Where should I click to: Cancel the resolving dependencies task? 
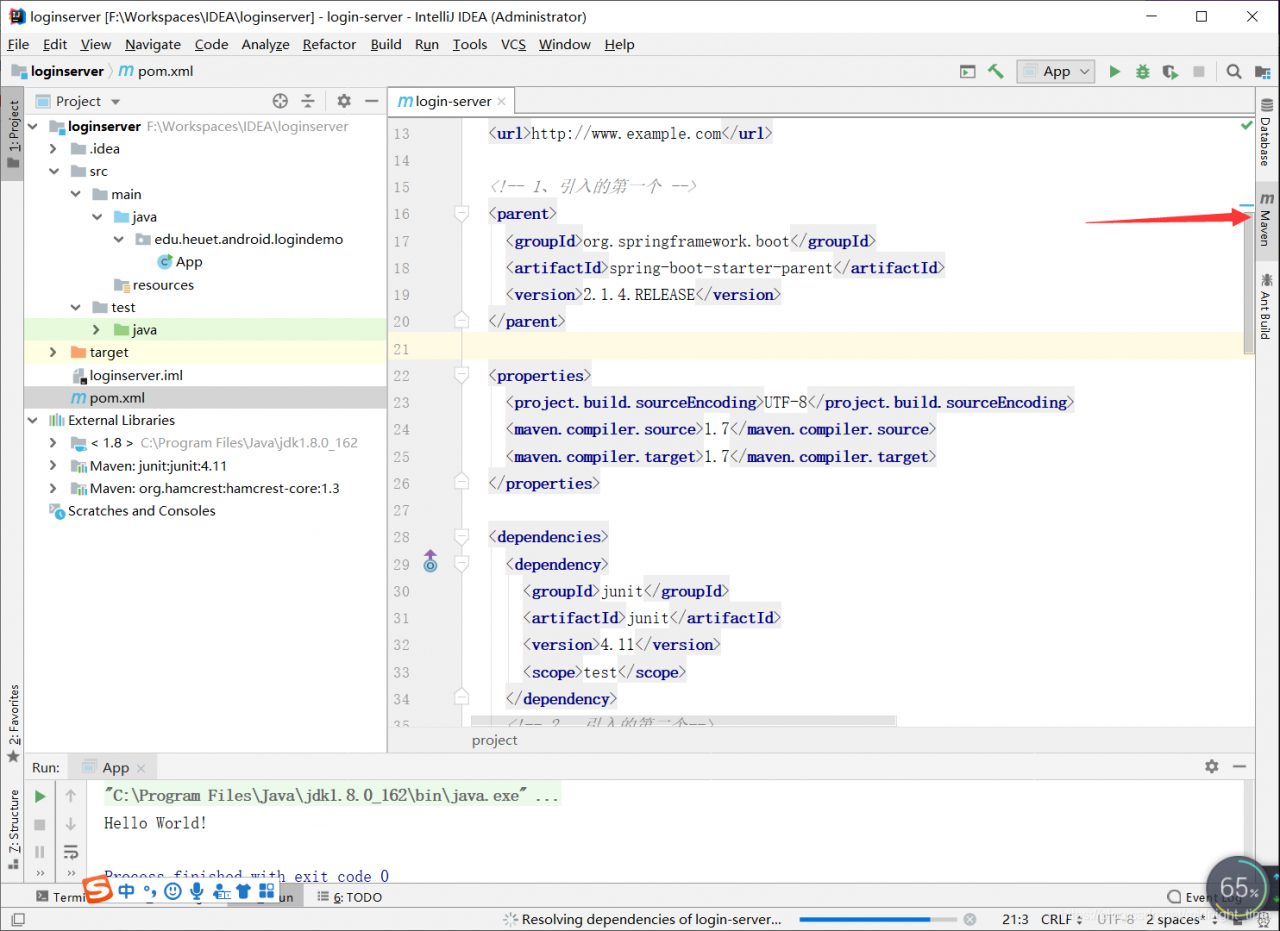click(968, 919)
